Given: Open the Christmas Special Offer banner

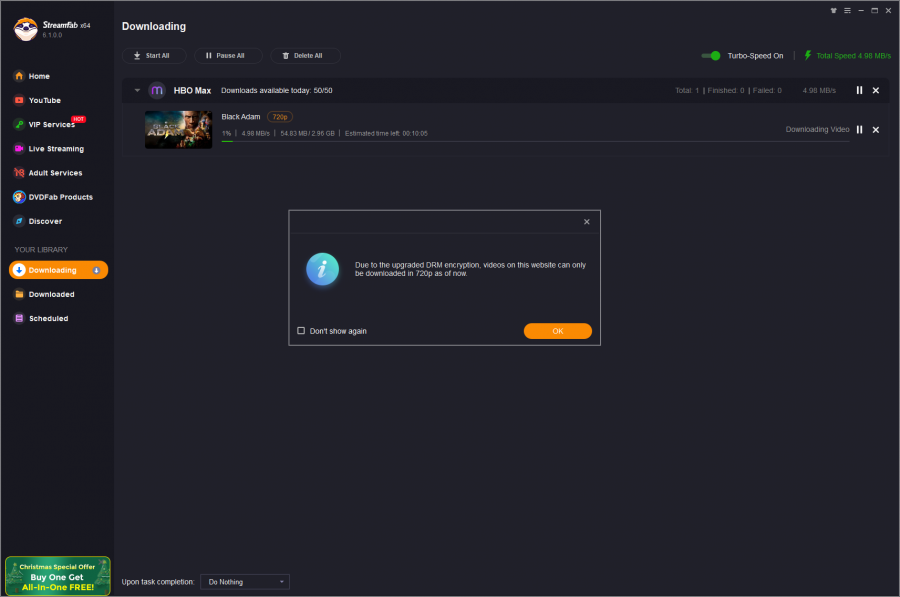Looking at the screenshot, I should point(57,576).
